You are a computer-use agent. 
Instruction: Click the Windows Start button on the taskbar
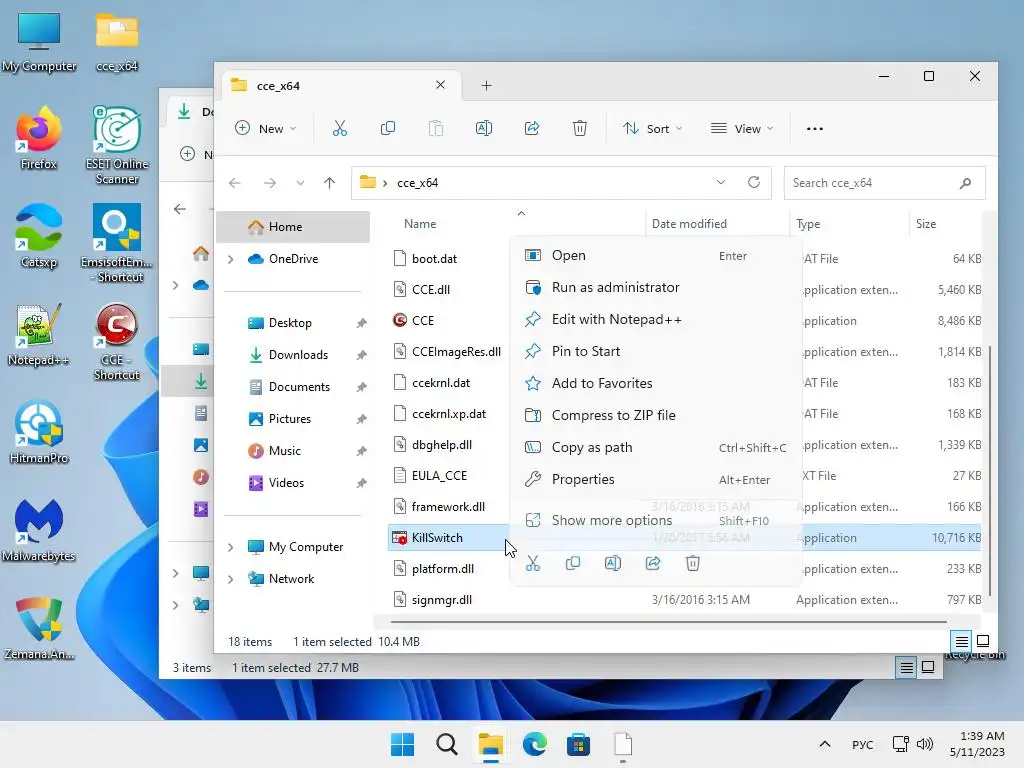click(402, 744)
